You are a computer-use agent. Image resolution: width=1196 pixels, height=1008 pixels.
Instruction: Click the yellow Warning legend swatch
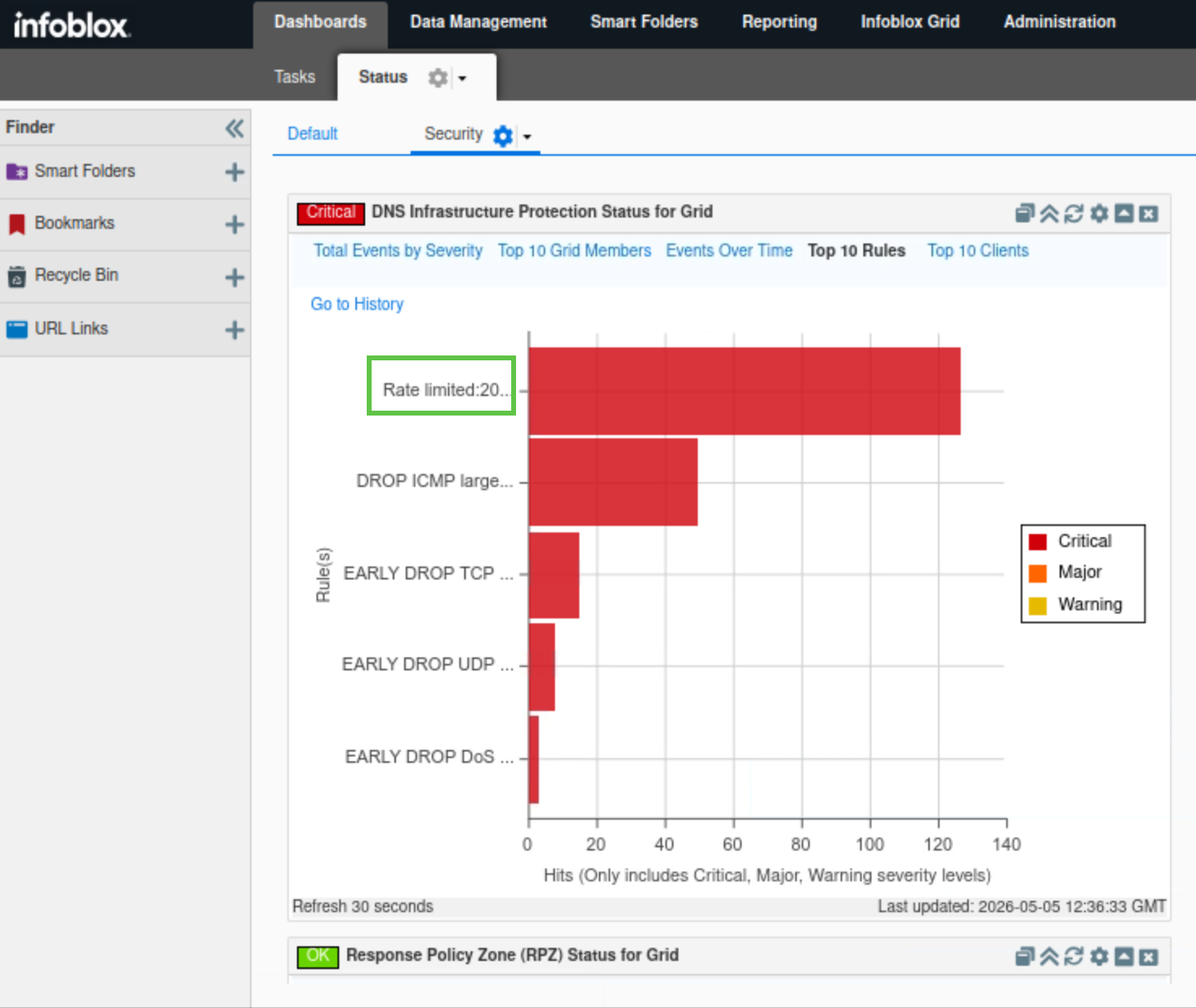(1038, 605)
